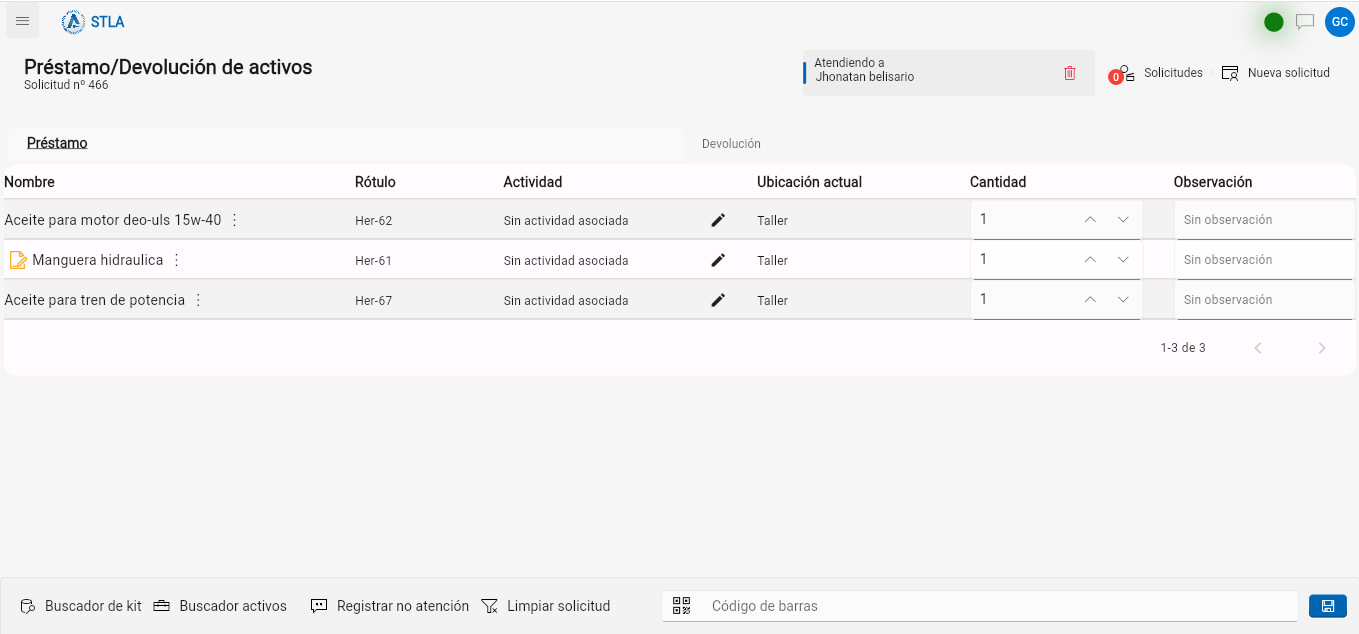Viewport: 1359px width, 634px height.
Task: Open options menu for Manguera hidraulica
Action: [x=177, y=260]
